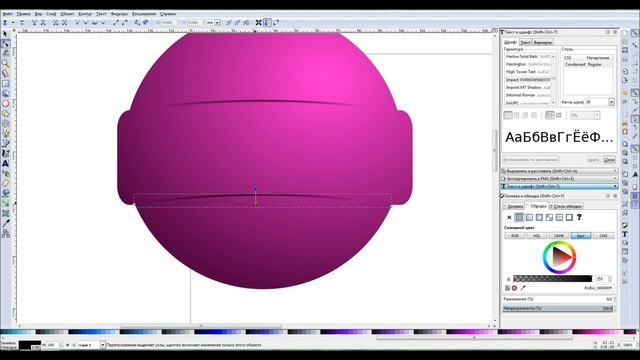
Task: Switch to the Стиль обводки tab
Action: pos(566,207)
